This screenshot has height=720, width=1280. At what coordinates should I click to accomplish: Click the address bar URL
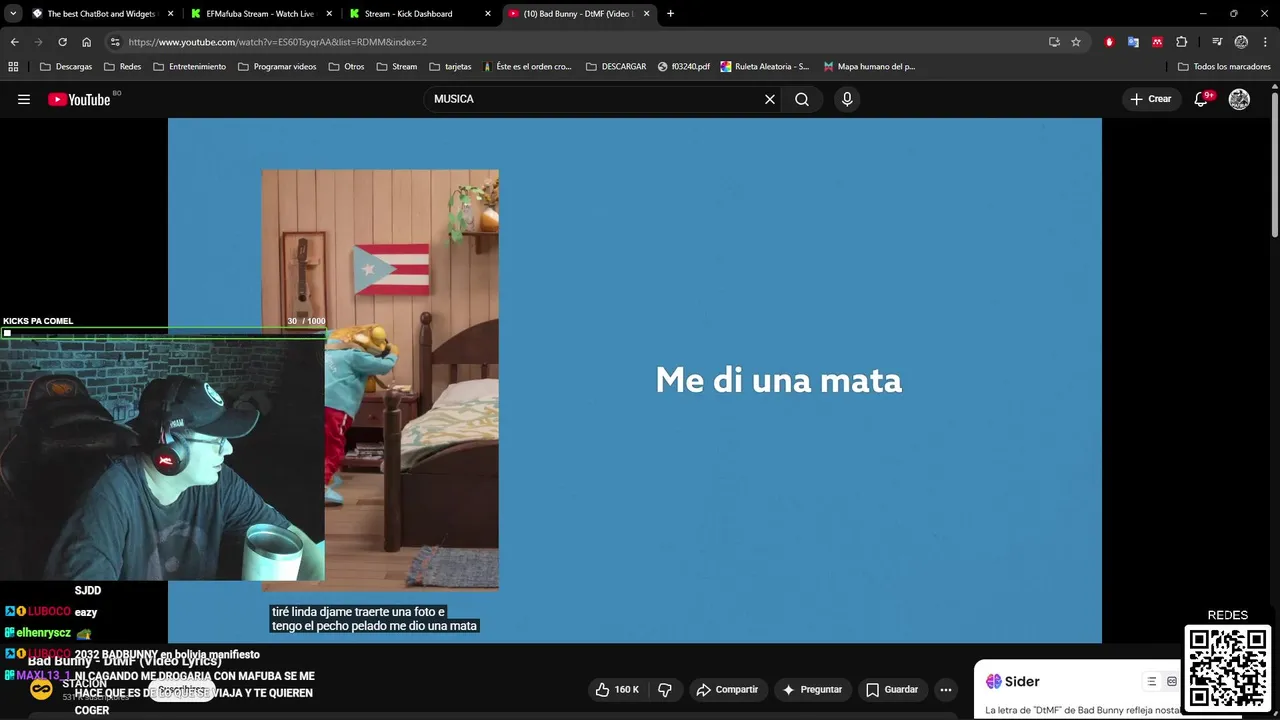pyautogui.click(x=278, y=42)
